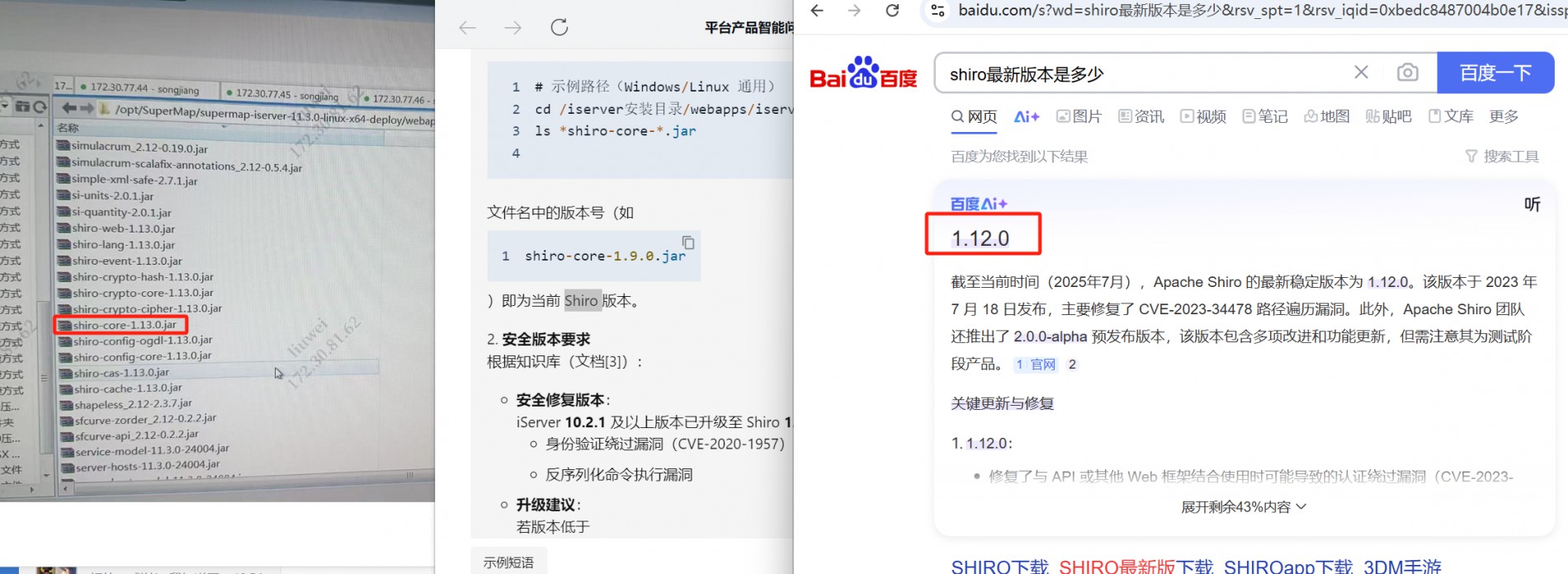Viewport: 1568px width, 574px height.
Task: Reload the middle browser page
Action: coord(560,27)
